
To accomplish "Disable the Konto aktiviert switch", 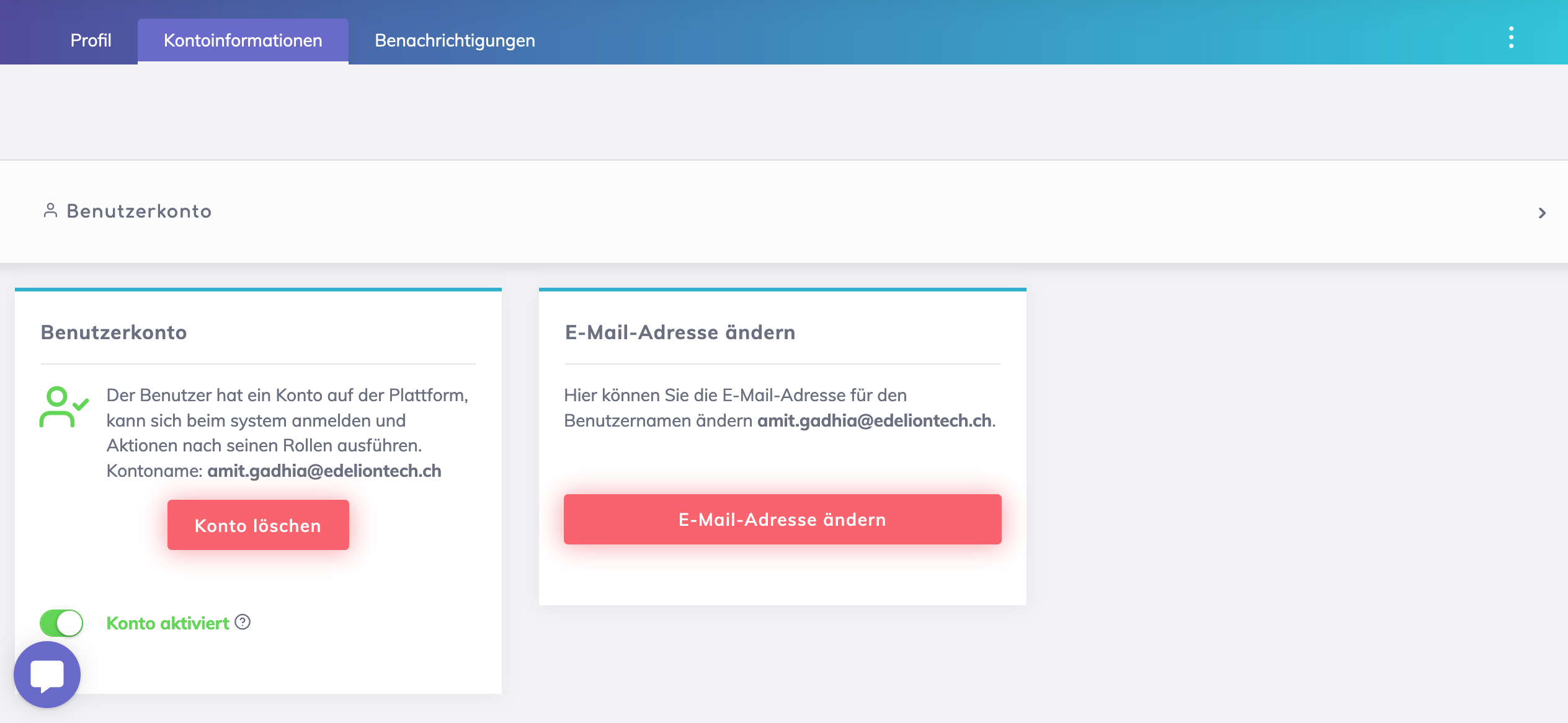I will coord(61,623).
